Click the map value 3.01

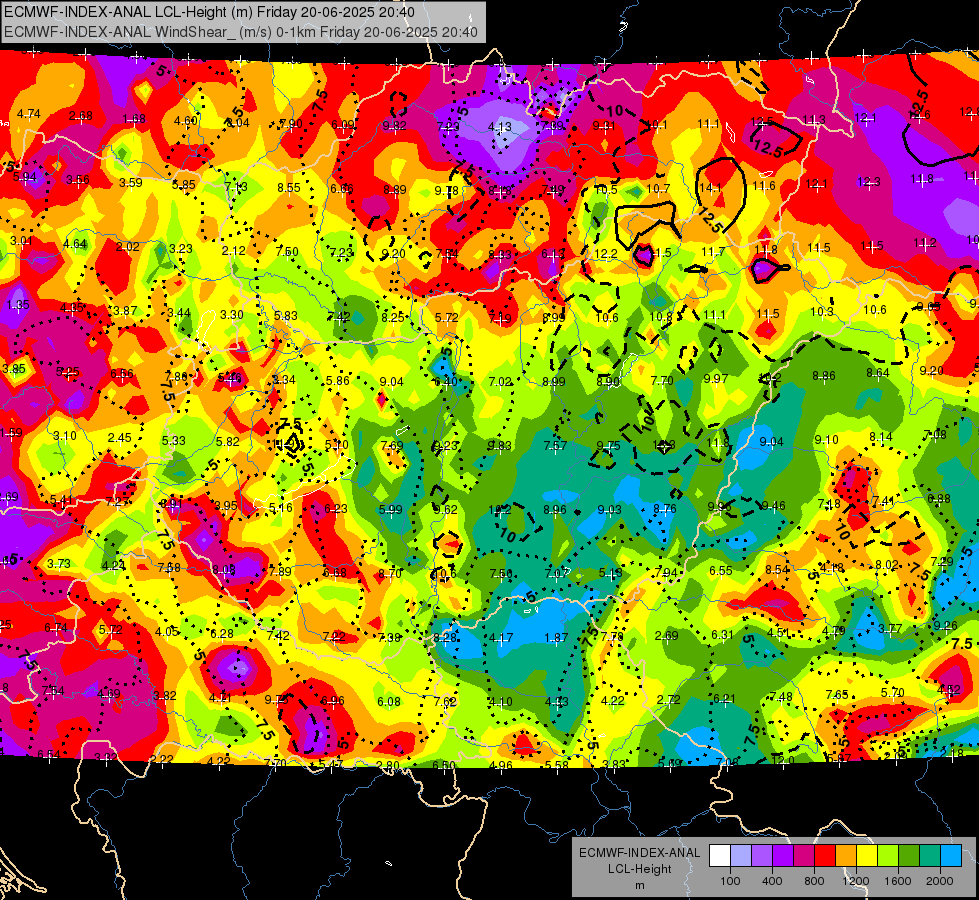coord(21,240)
